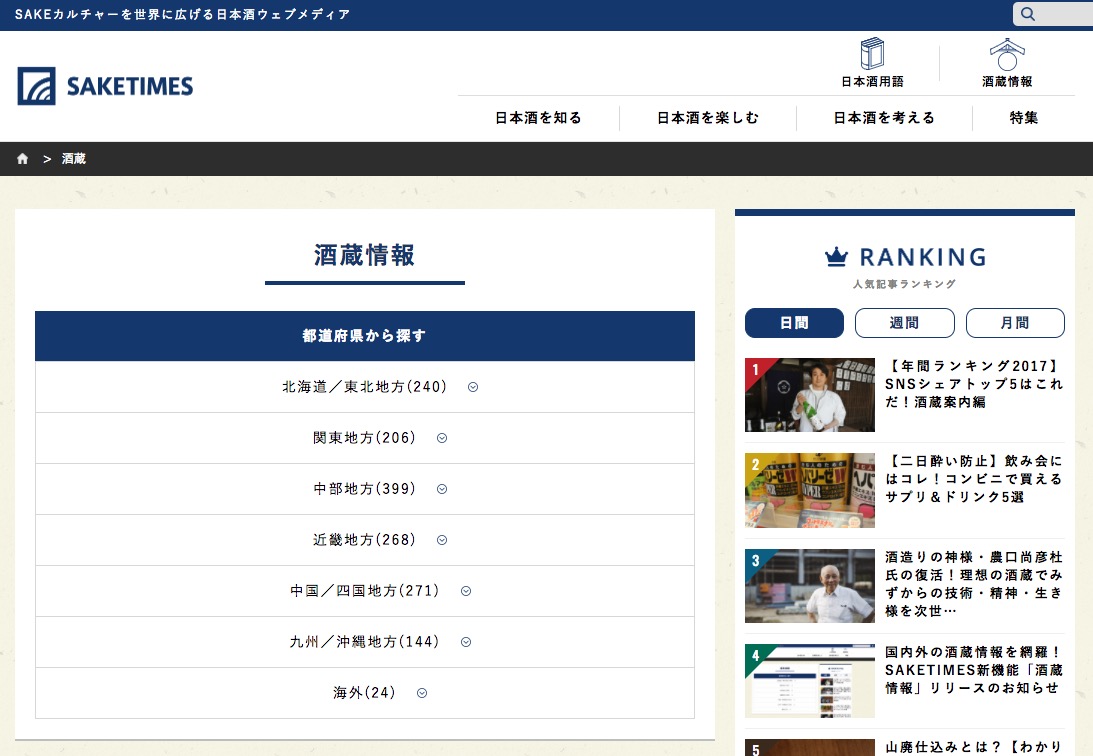Open the 日本酒を楽しむ menu
Viewport: 1093px width, 756px height.
tap(708, 118)
